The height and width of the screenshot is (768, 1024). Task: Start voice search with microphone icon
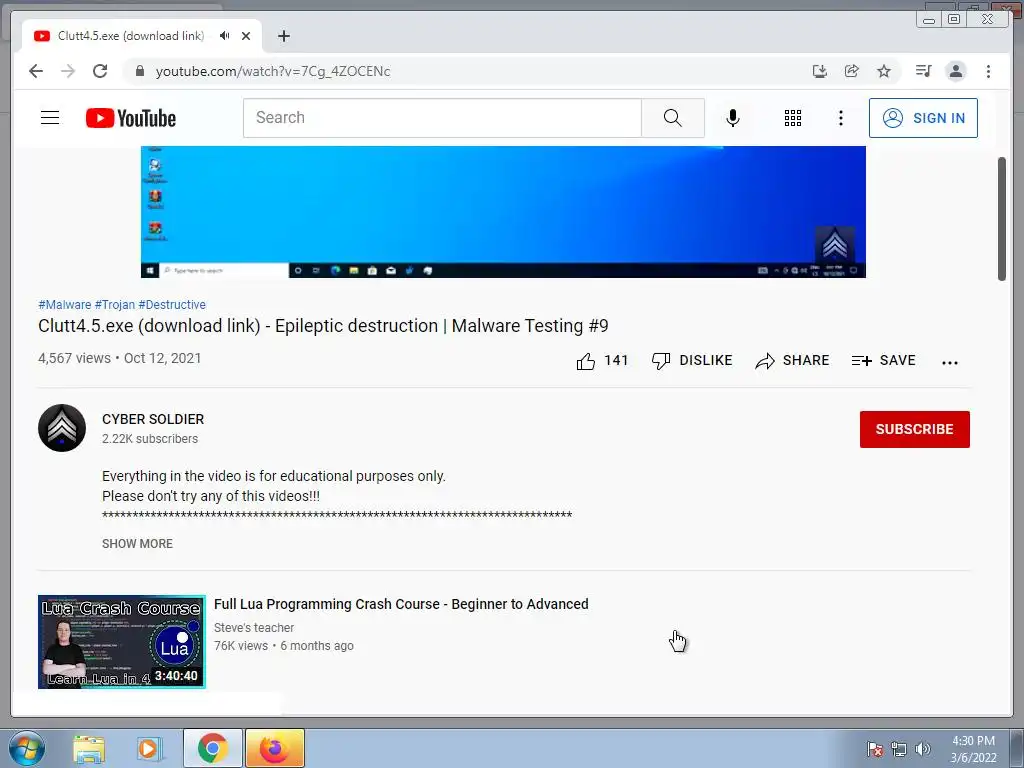coord(733,118)
